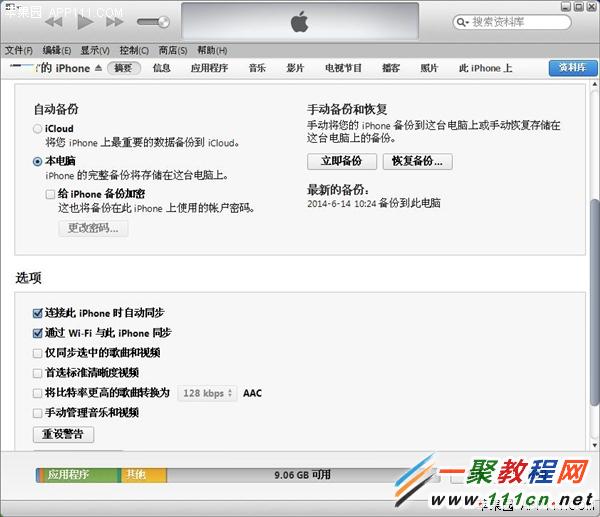This screenshot has height=517, width=600.
Task: Click the vertical scrollbar thumb
Action: pyautogui.click(x=594, y=302)
